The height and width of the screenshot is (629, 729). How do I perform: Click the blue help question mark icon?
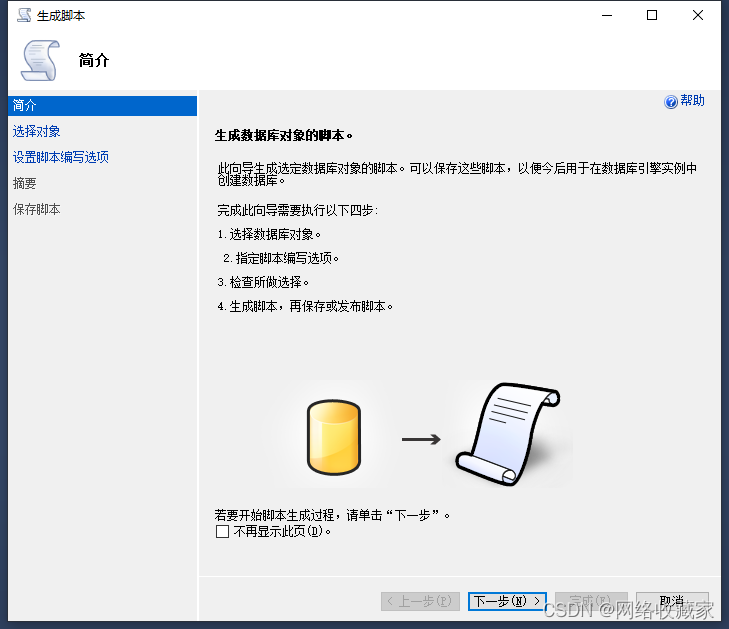[x=670, y=101]
